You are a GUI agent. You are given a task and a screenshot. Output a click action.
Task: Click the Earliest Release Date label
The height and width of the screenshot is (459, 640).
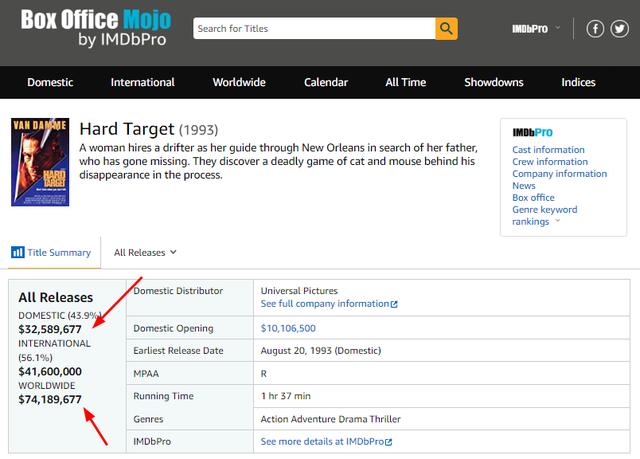pyautogui.click(x=178, y=351)
